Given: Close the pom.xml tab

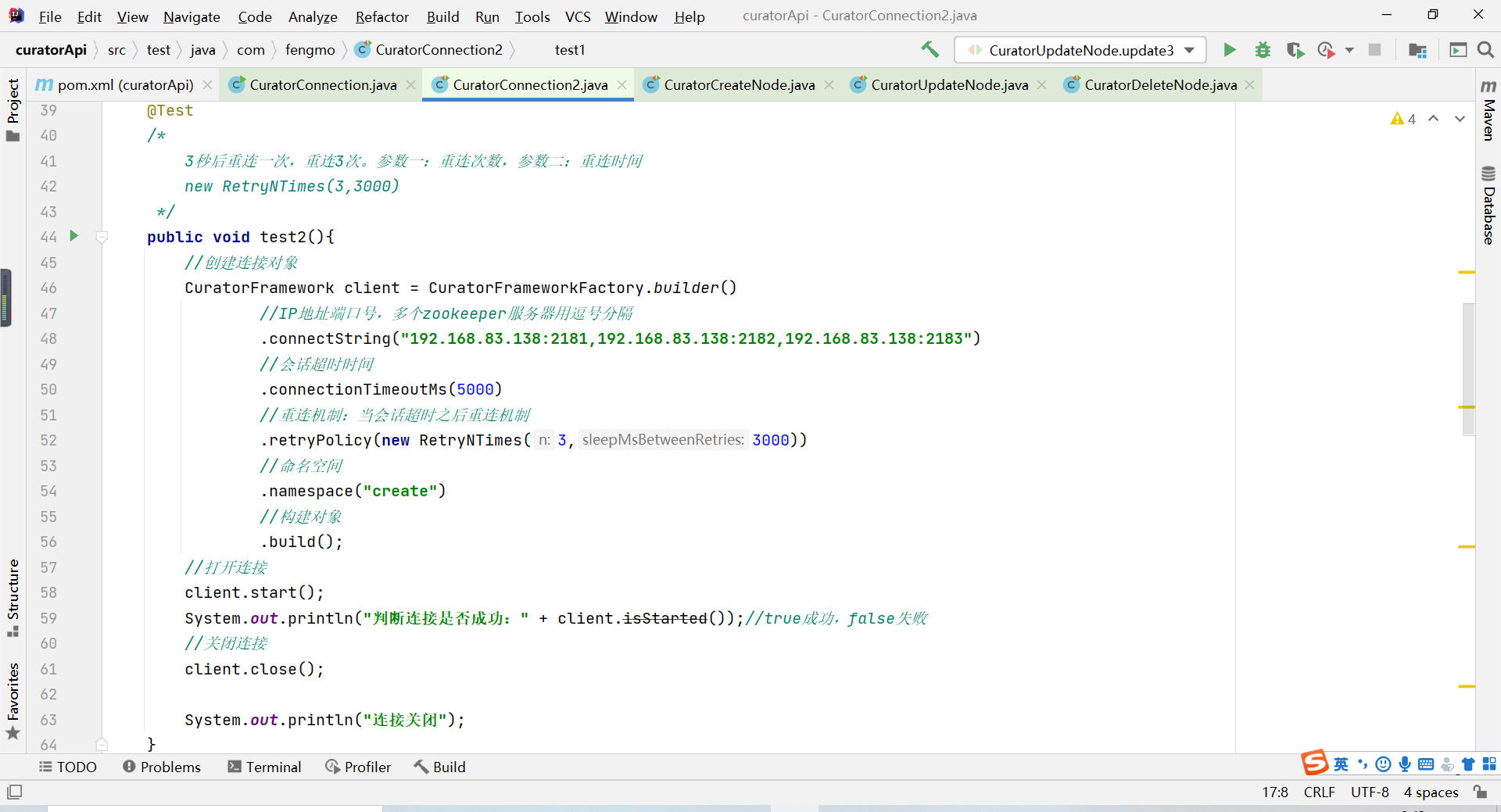Looking at the screenshot, I should 207,84.
